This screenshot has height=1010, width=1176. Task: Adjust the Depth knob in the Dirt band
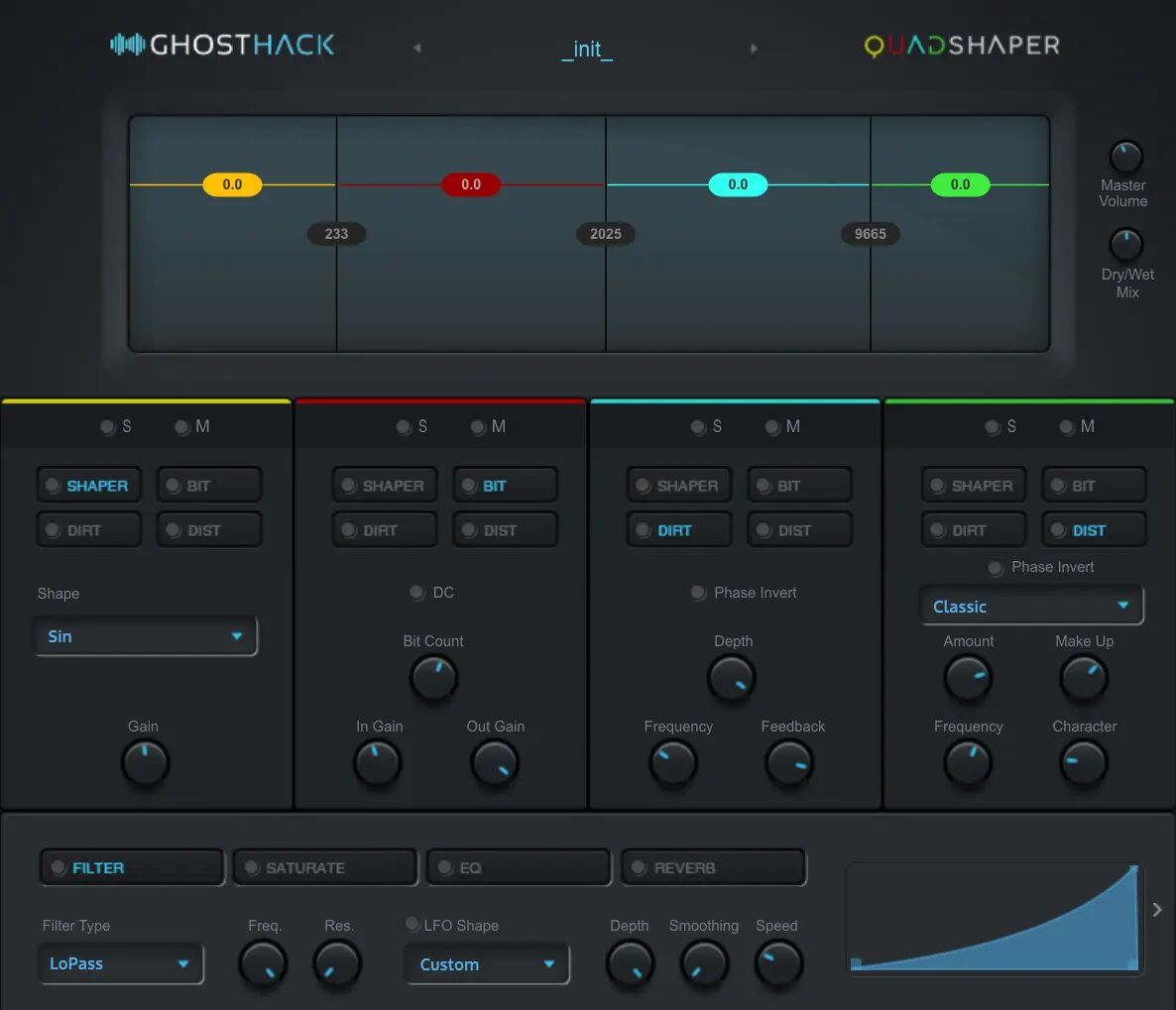pos(731,678)
